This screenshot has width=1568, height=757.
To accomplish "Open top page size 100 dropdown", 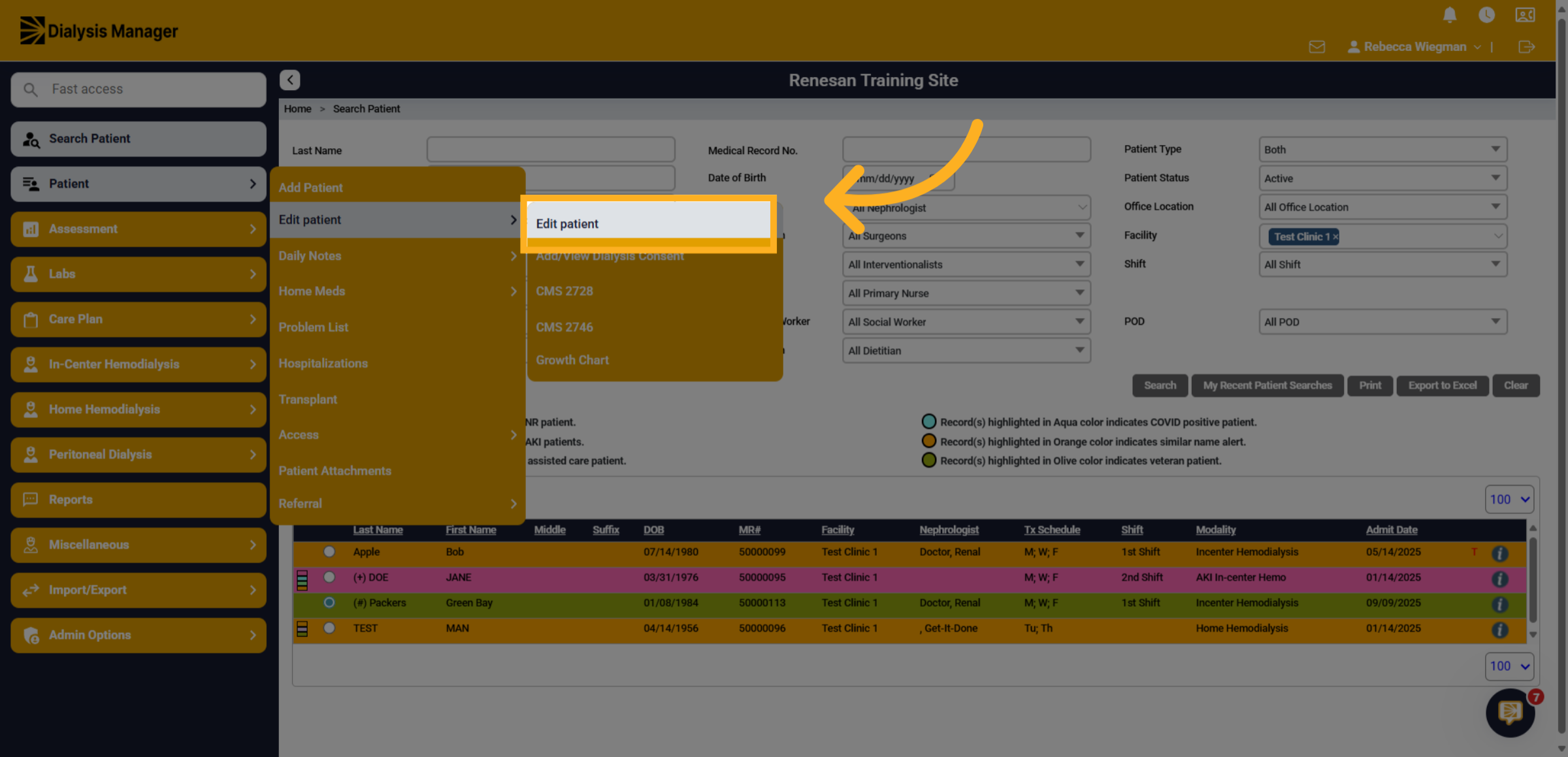I will point(1509,499).
